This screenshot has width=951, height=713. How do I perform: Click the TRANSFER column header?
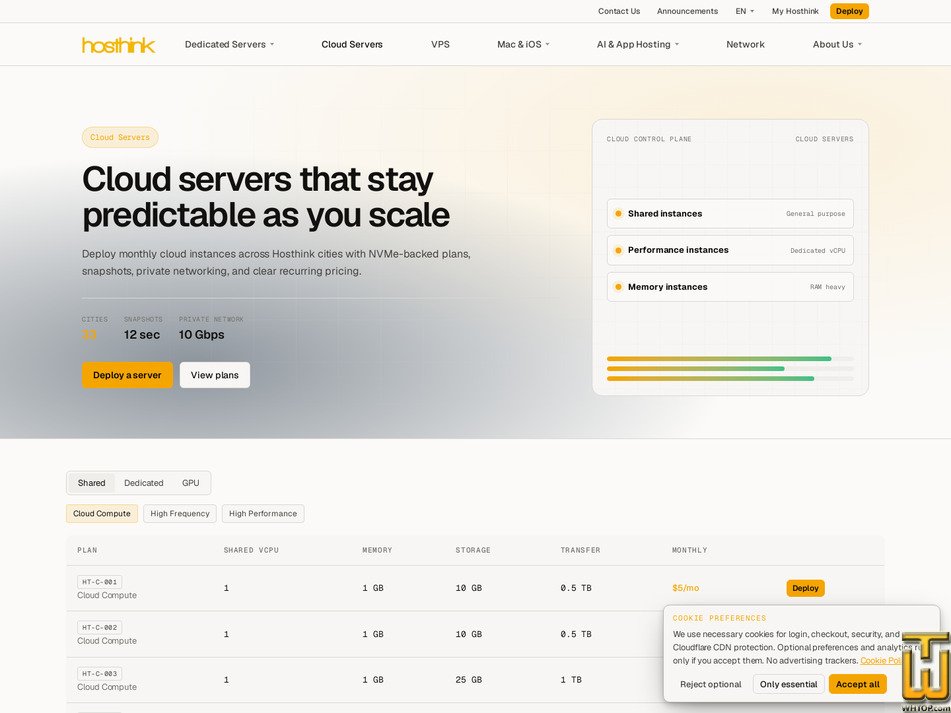(580, 550)
